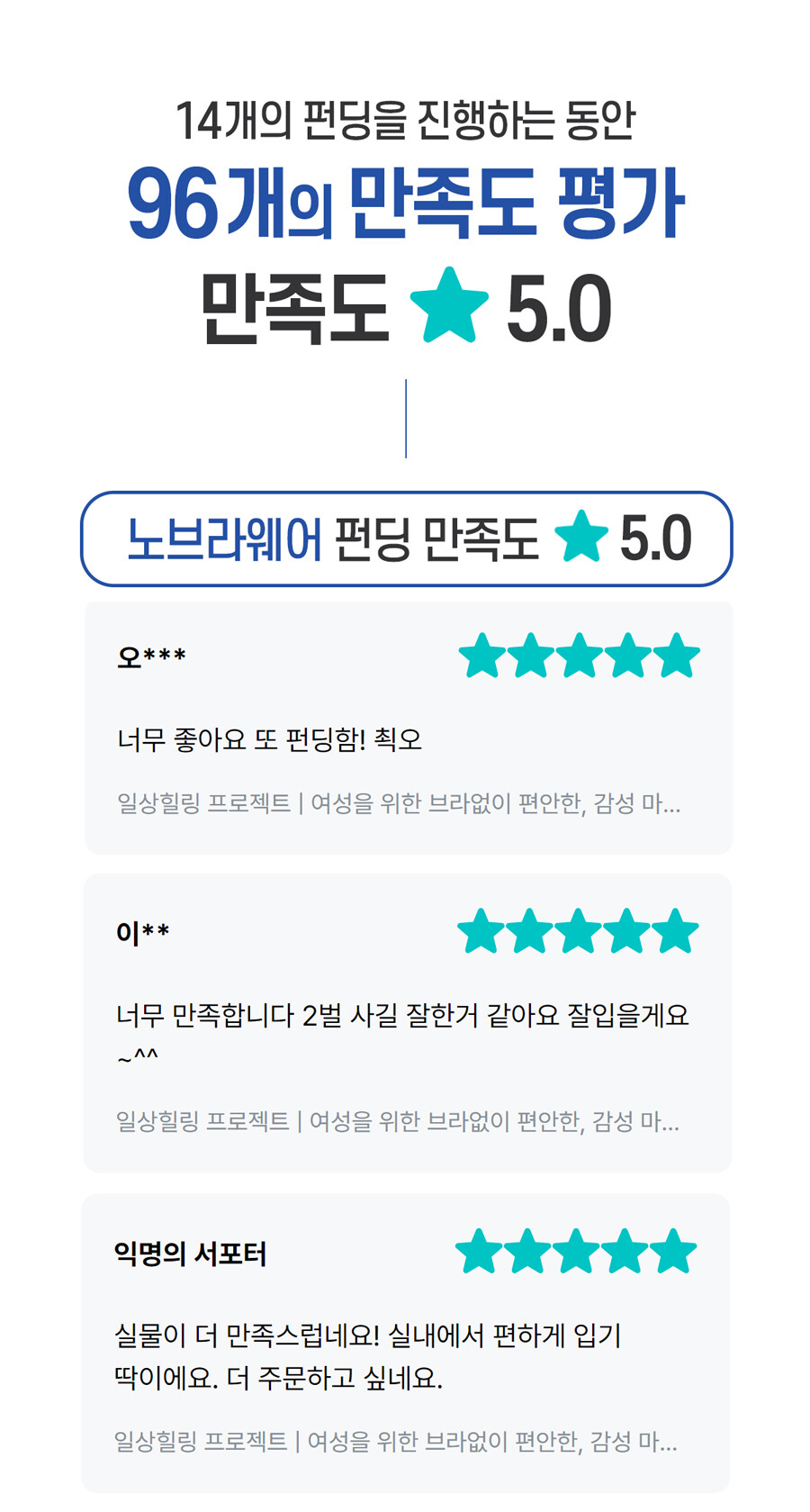Click the reviewer name 익명의 서포터
This screenshot has height=1512, width=810.
[190, 1254]
